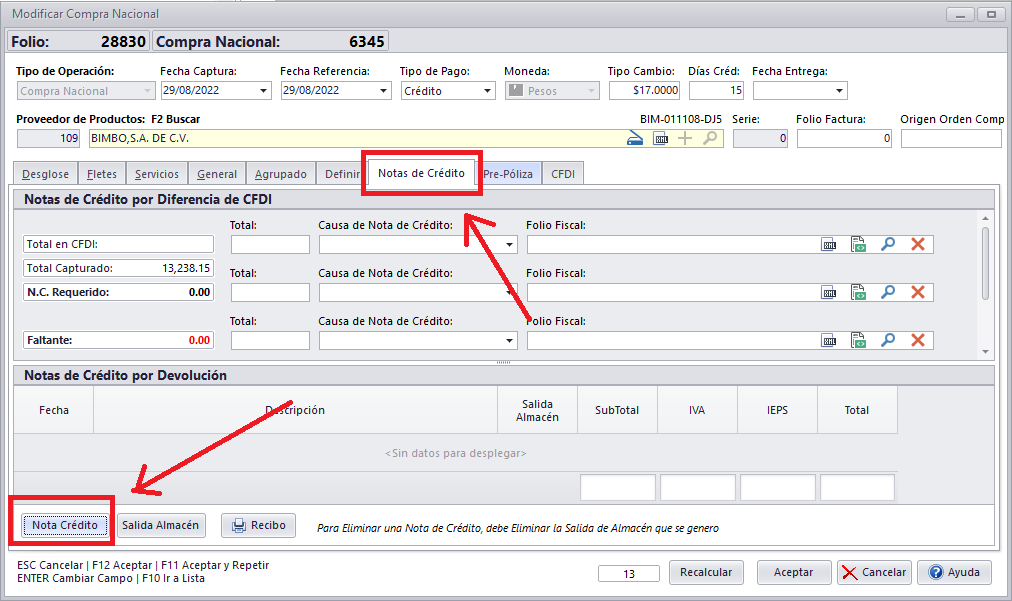Viewport: 1012px width, 601px height.
Task: Click magnifier search in second Folio Fiscal row
Action: pyautogui.click(x=887, y=292)
